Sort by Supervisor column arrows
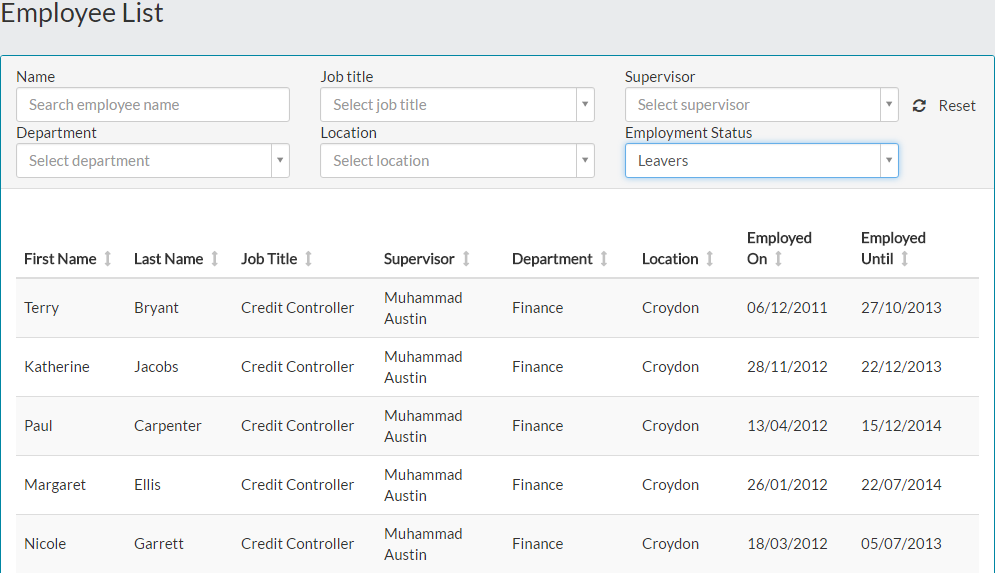 466,258
